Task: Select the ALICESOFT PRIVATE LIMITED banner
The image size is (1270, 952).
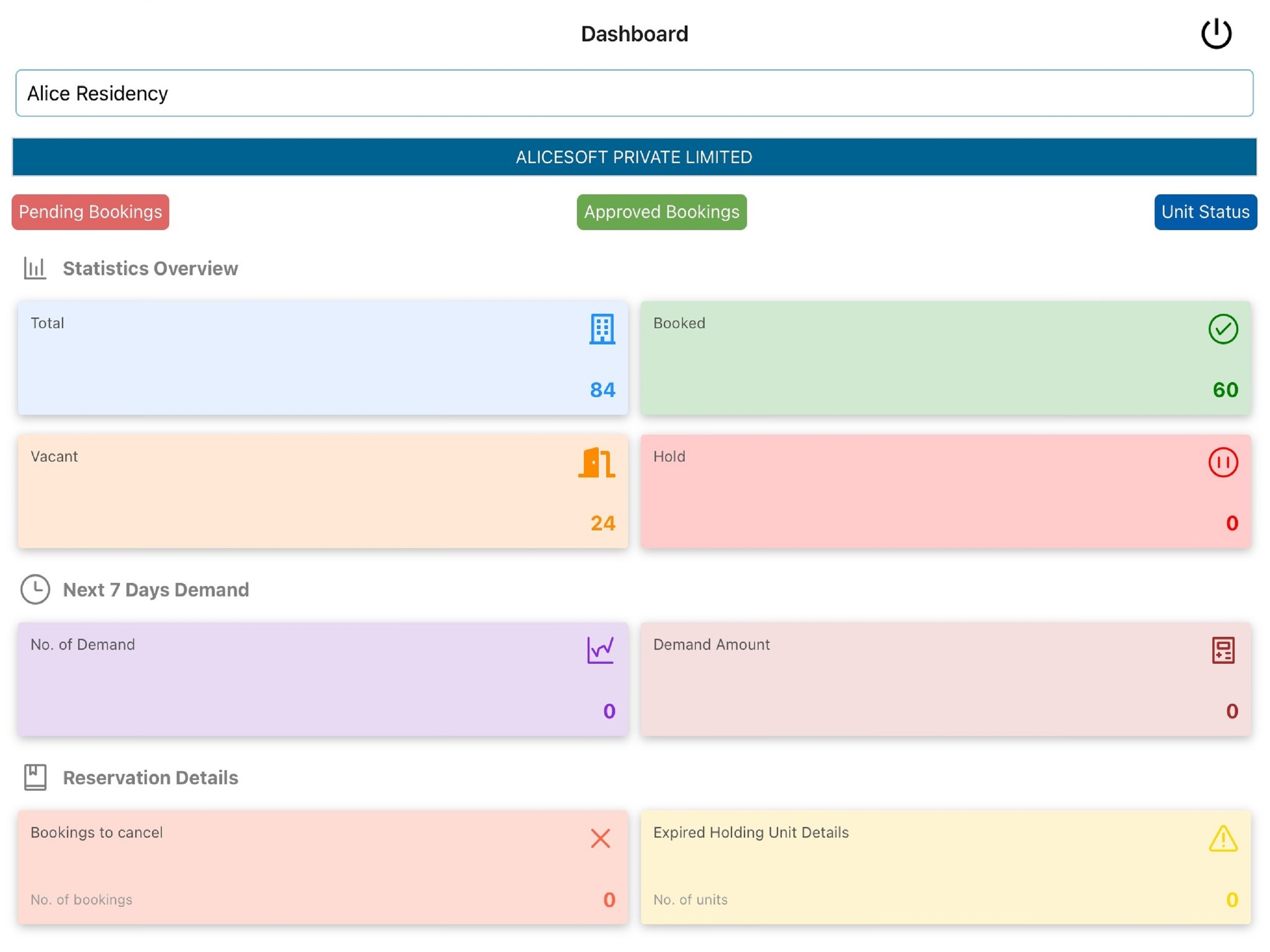Action: click(635, 157)
